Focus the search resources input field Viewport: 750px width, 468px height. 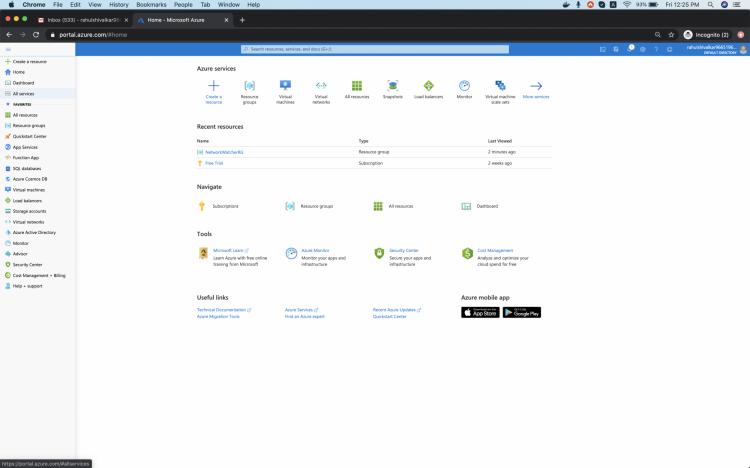click(375, 49)
